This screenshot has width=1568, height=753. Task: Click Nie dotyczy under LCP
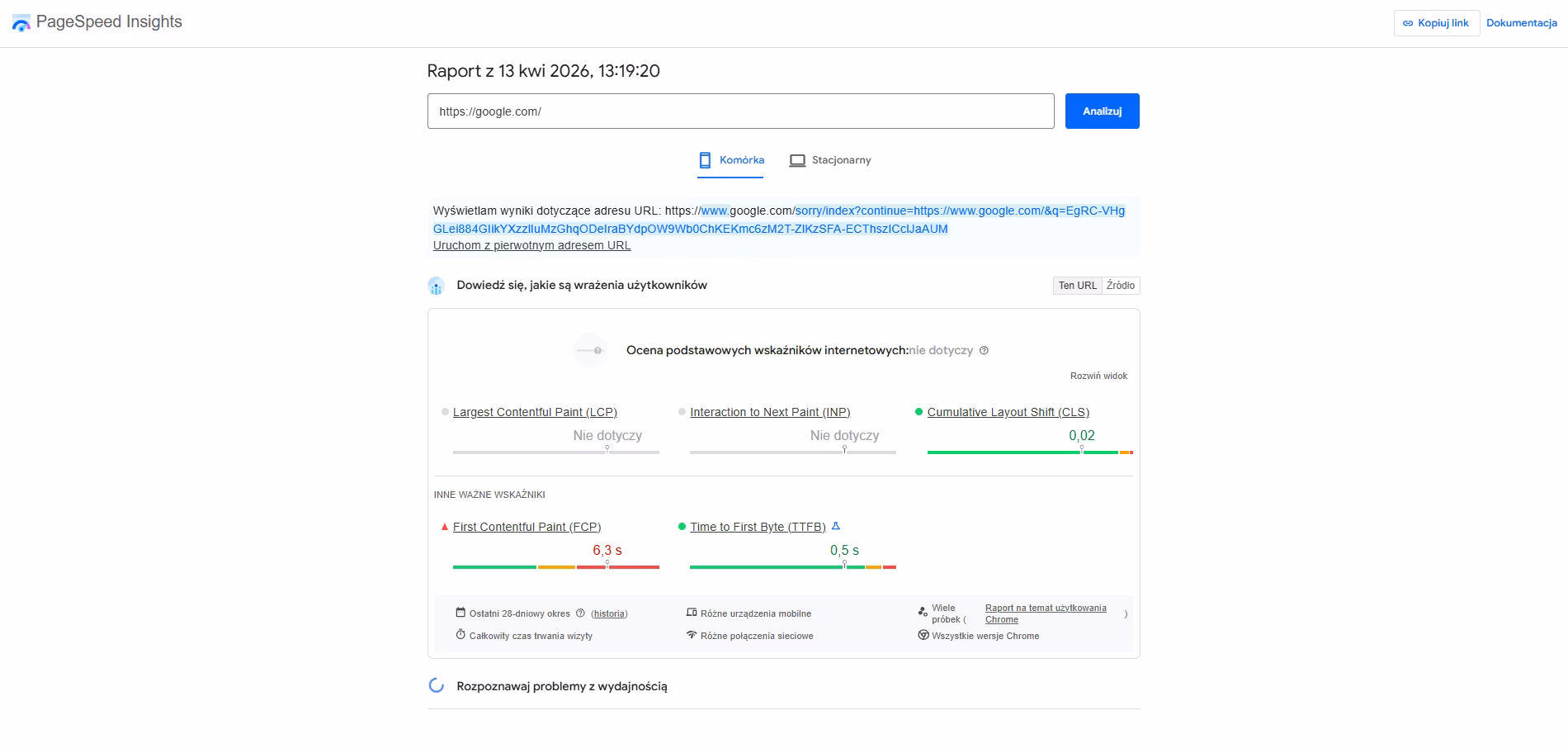(607, 435)
